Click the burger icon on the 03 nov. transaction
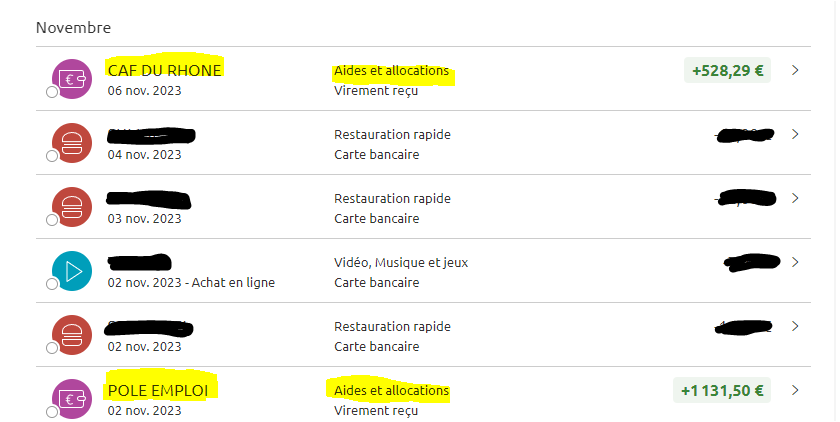Image resolution: width=840 pixels, height=422 pixels. (72, 207)
